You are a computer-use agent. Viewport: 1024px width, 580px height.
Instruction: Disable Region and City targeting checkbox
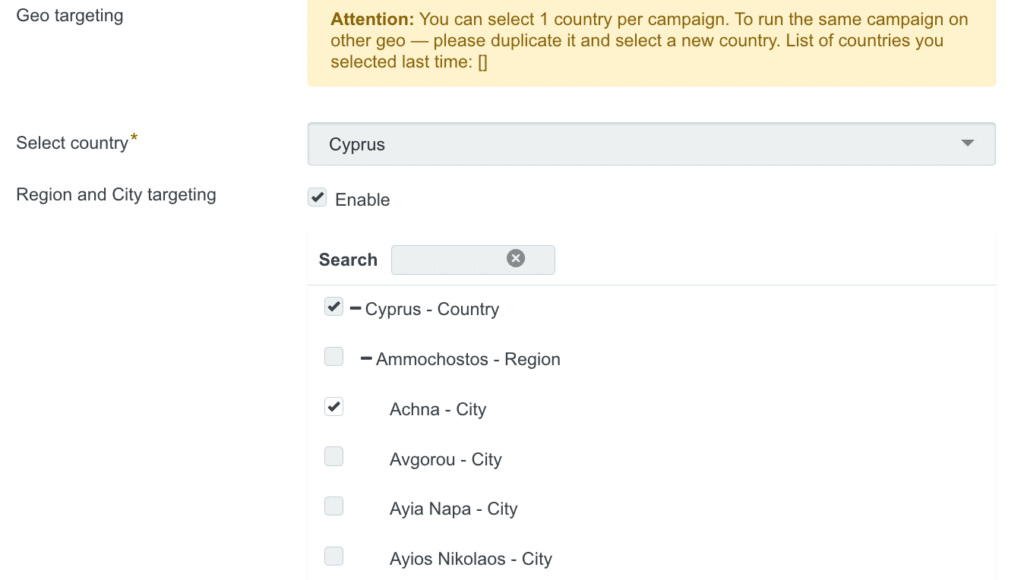[317, 197]
